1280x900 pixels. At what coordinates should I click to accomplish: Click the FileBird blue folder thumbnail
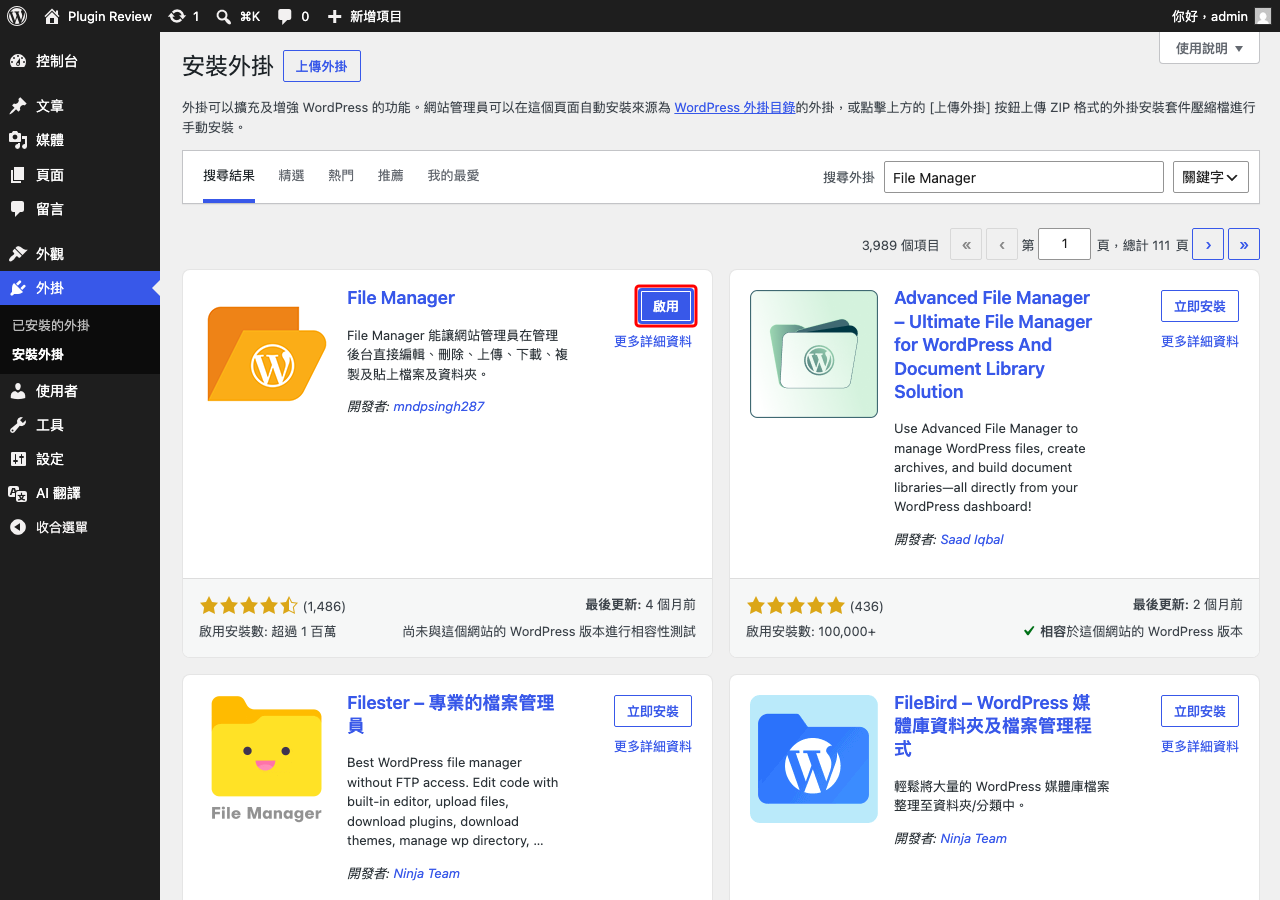pyautogui.click(x=814, y=759)
